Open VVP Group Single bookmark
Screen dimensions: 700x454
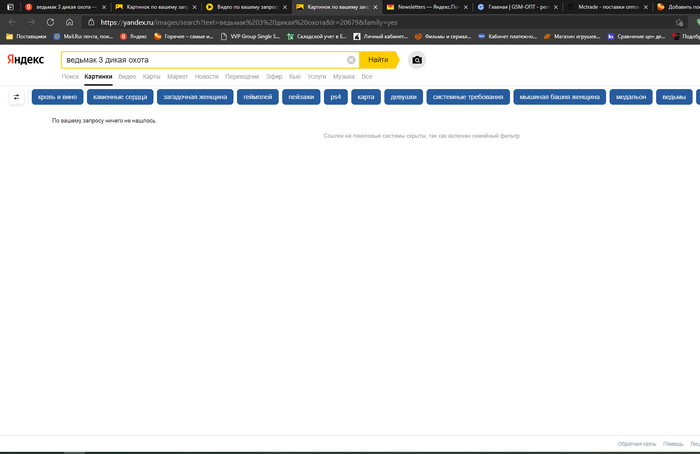coord(250,37)
